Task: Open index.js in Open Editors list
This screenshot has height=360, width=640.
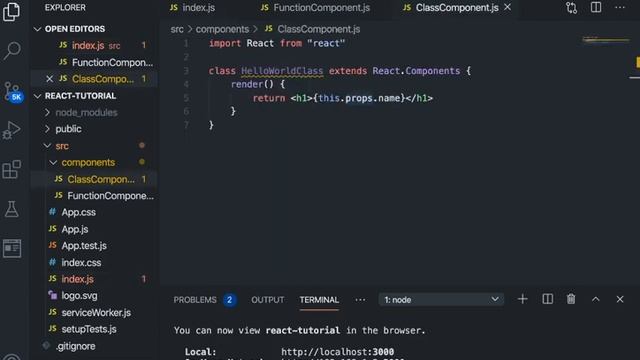Action: coord(94,45)
